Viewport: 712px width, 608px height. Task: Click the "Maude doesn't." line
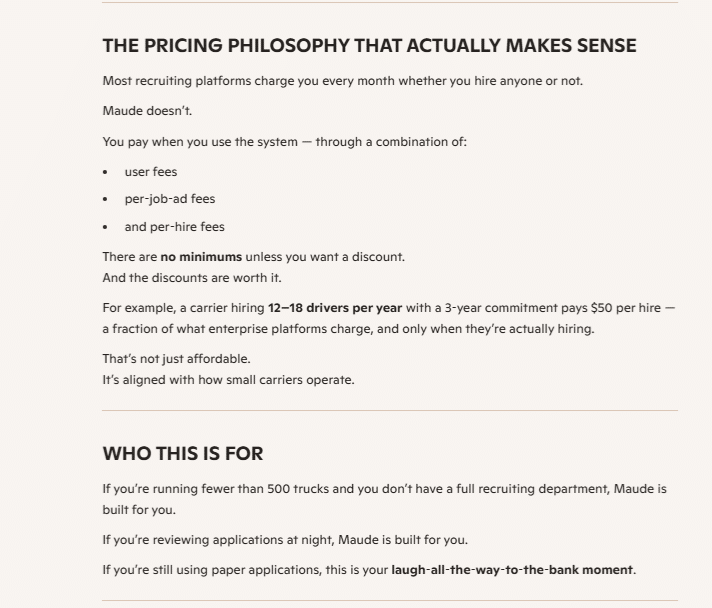147,111
